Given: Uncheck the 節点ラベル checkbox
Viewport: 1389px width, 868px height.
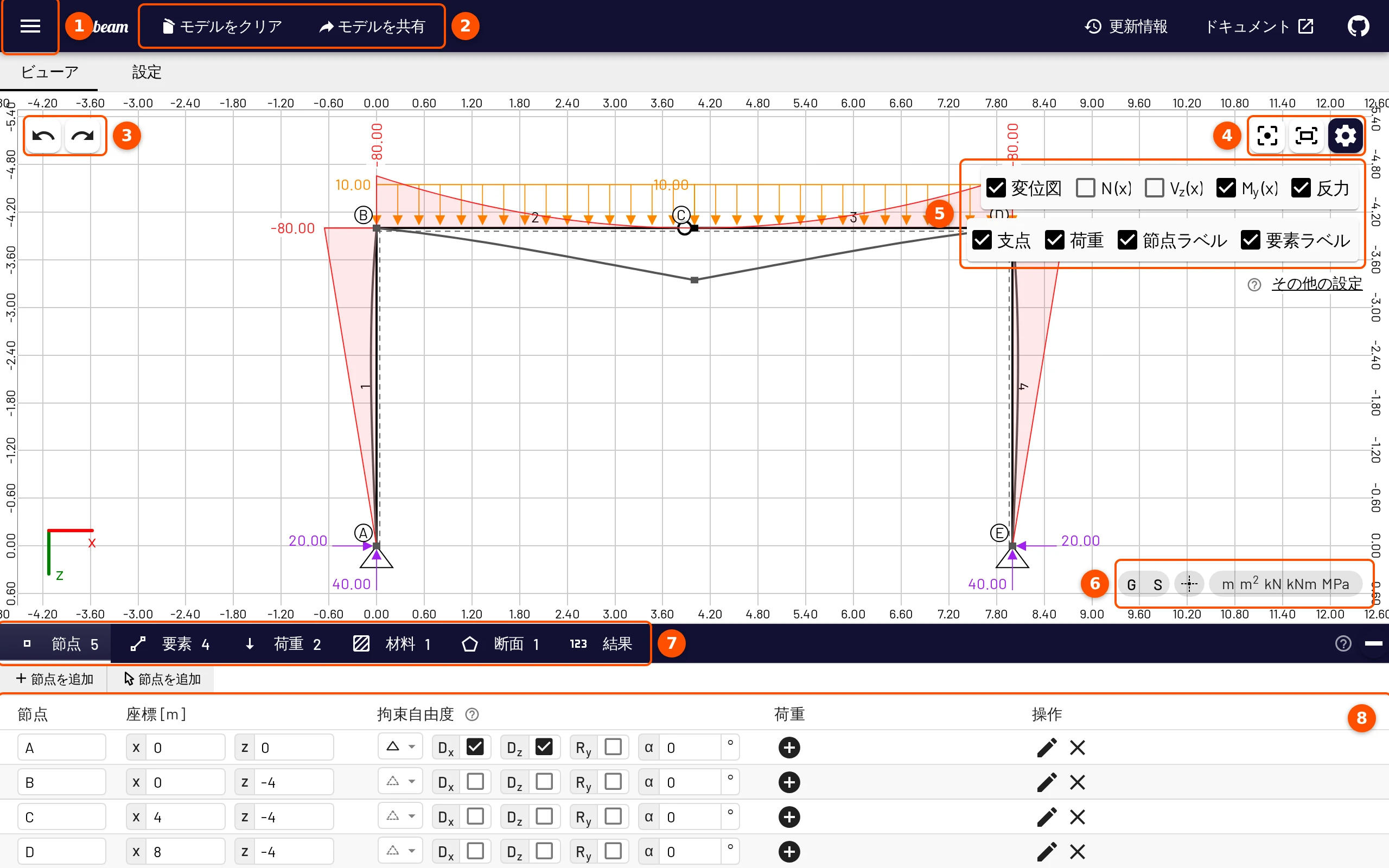Looking at the screenshot, I should [1127, 240].
